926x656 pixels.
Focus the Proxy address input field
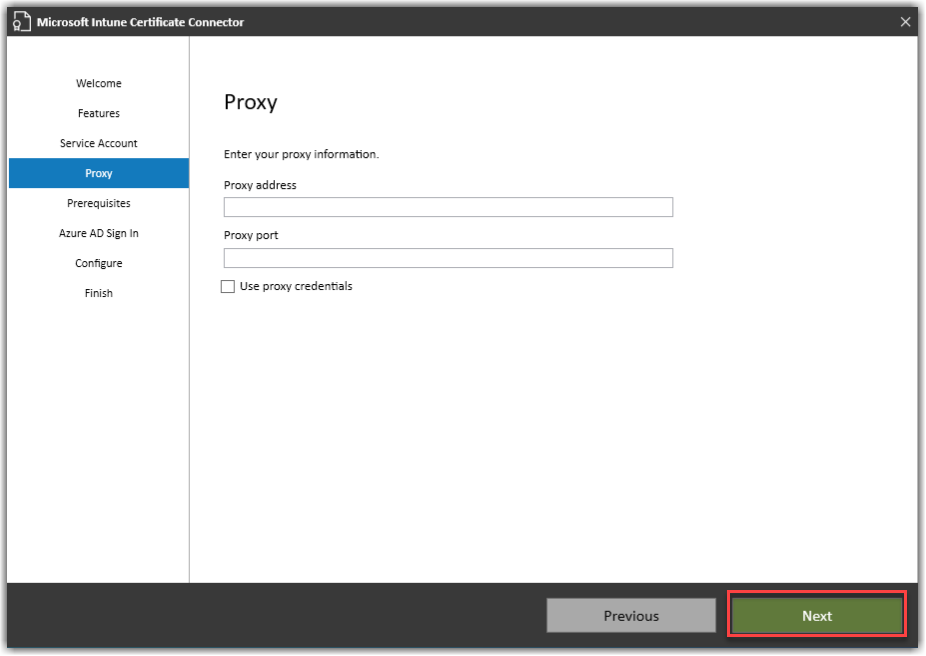pyautogui.click(x=448, y=207)
